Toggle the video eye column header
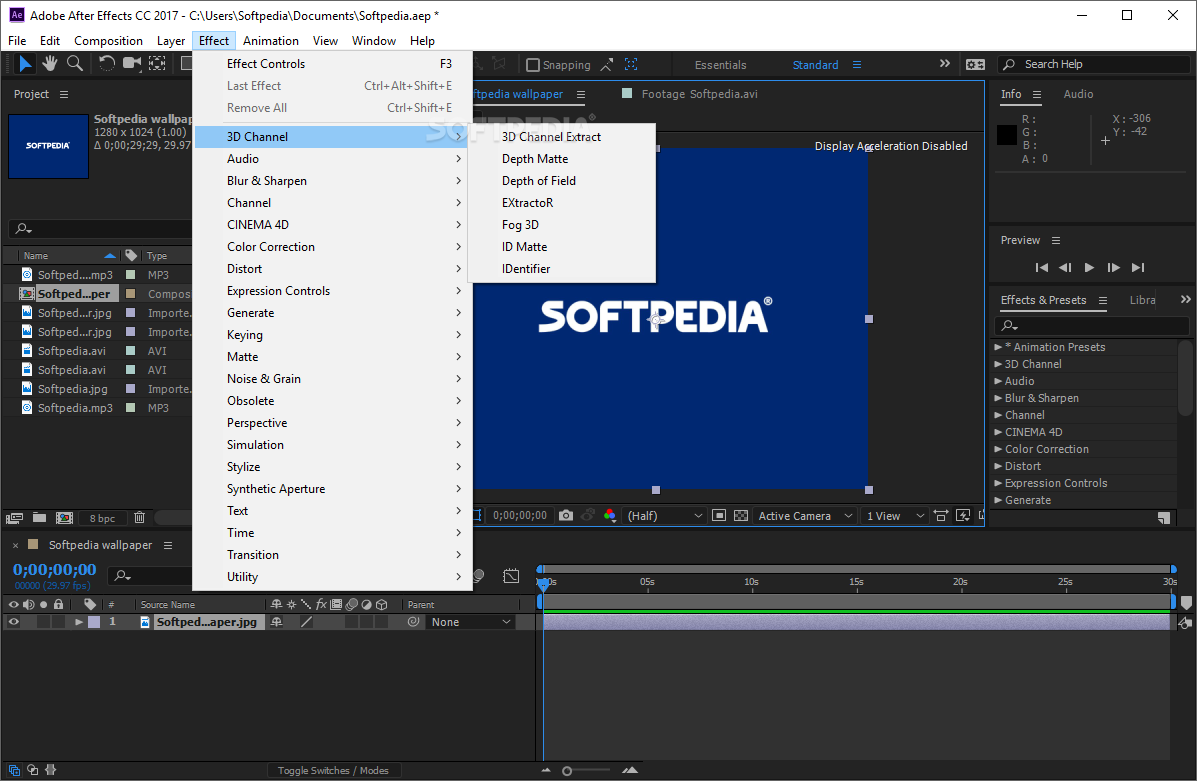 [x=14, y=604]
